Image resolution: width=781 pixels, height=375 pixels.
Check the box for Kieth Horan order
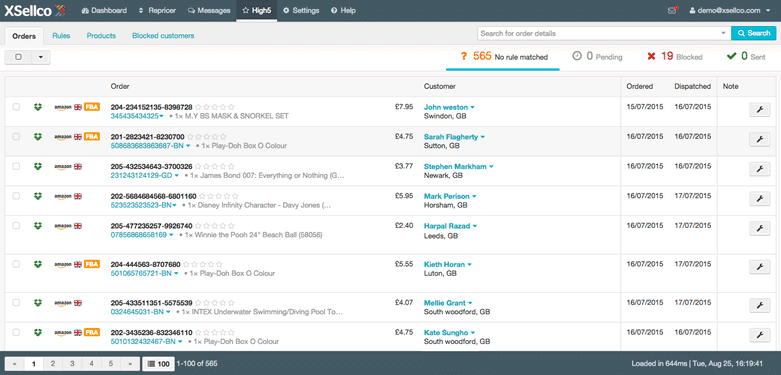(16, 264)
